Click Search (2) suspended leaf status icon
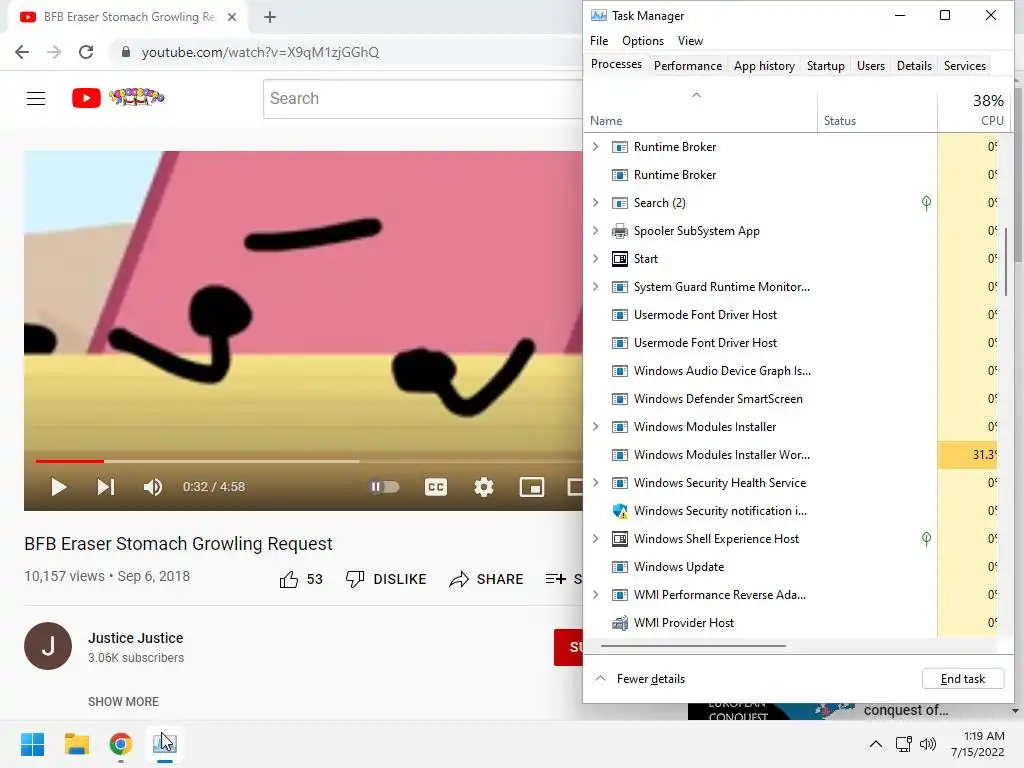The height and width of the screenshot is (768, 1024). 926,203
